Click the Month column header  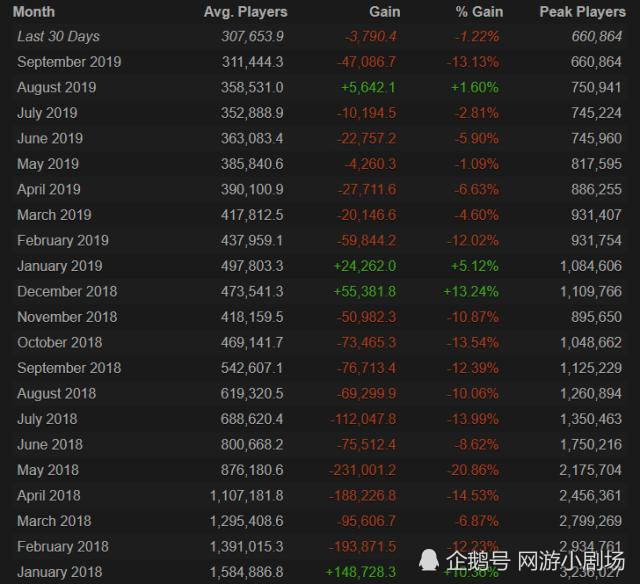tap(34, 11)
